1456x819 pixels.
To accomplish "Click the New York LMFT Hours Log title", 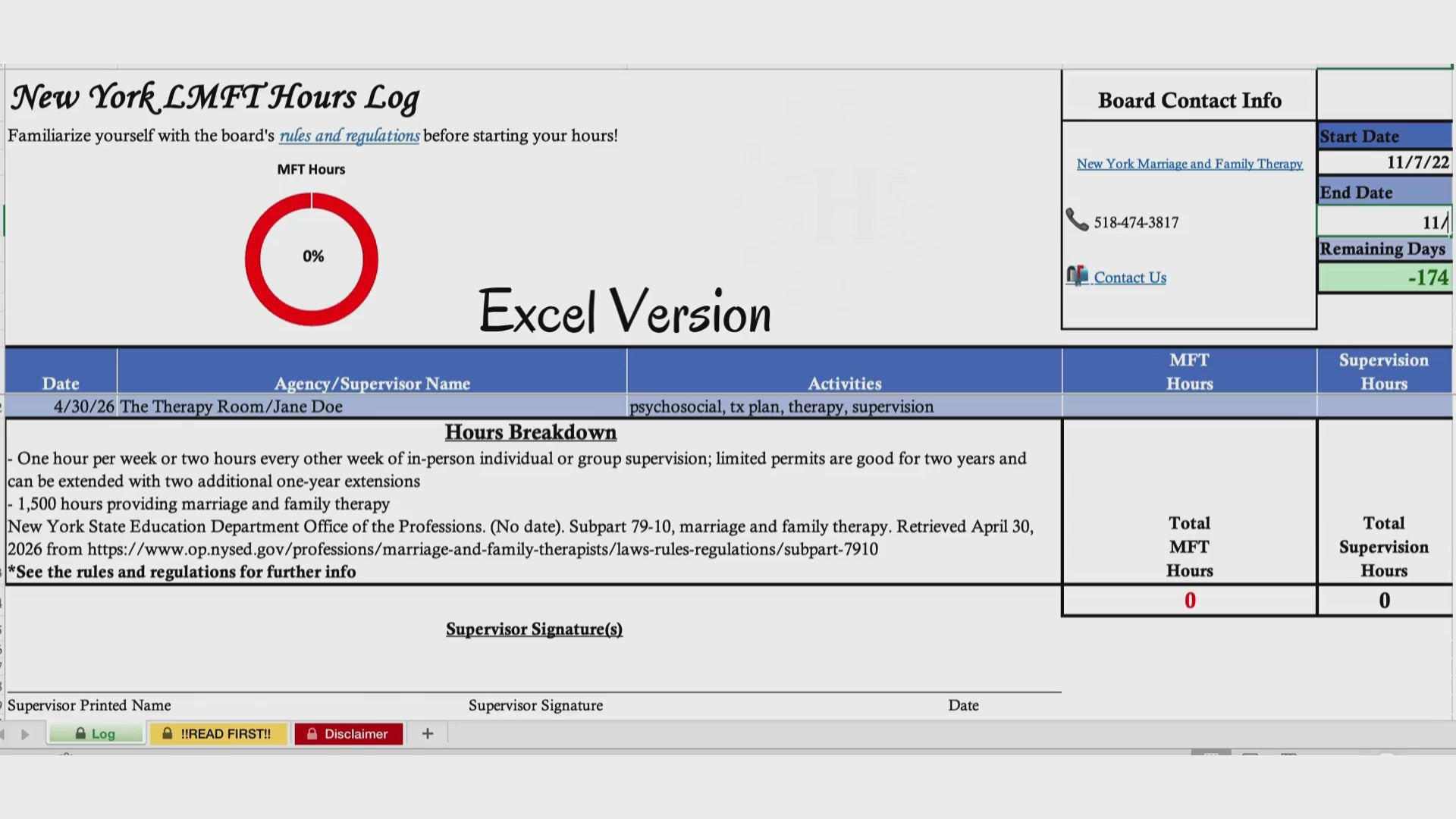I will pyautogui.click(x=215, y=98).
